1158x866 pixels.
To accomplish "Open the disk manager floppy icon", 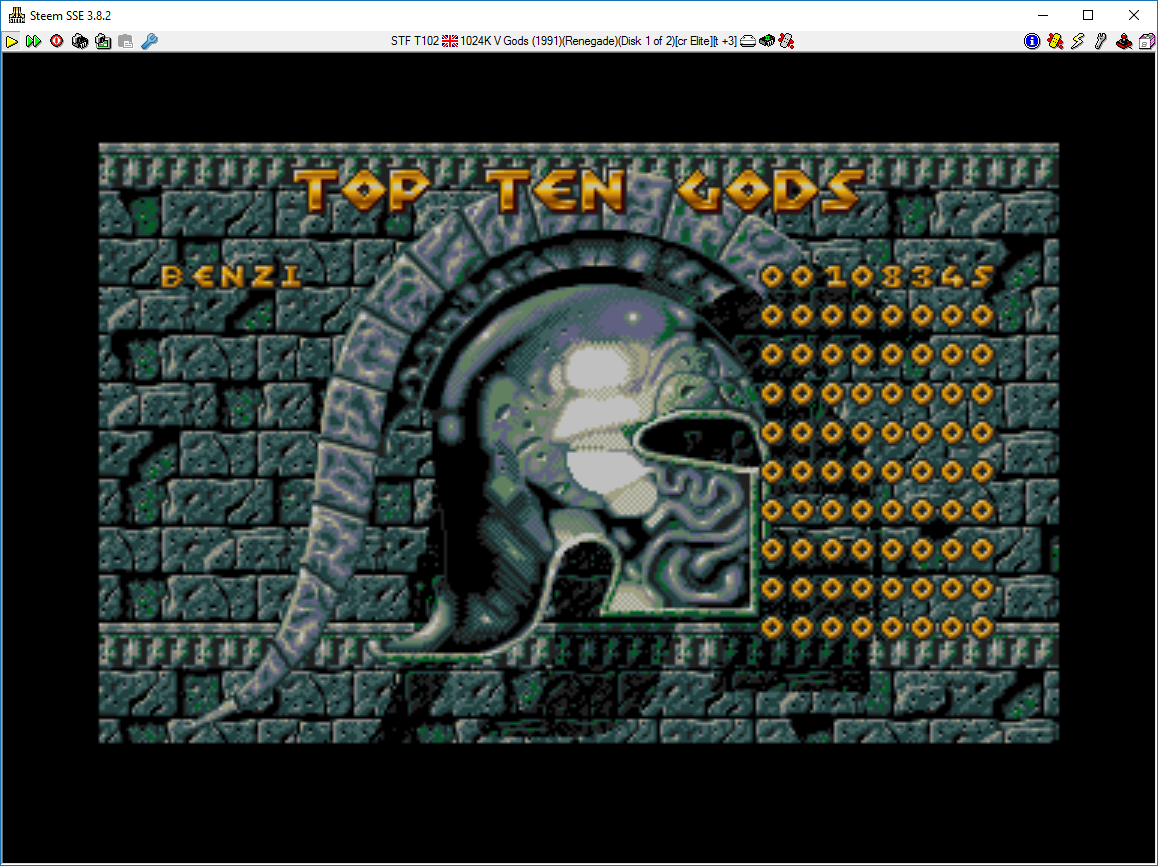I will tap(1146, 41).
